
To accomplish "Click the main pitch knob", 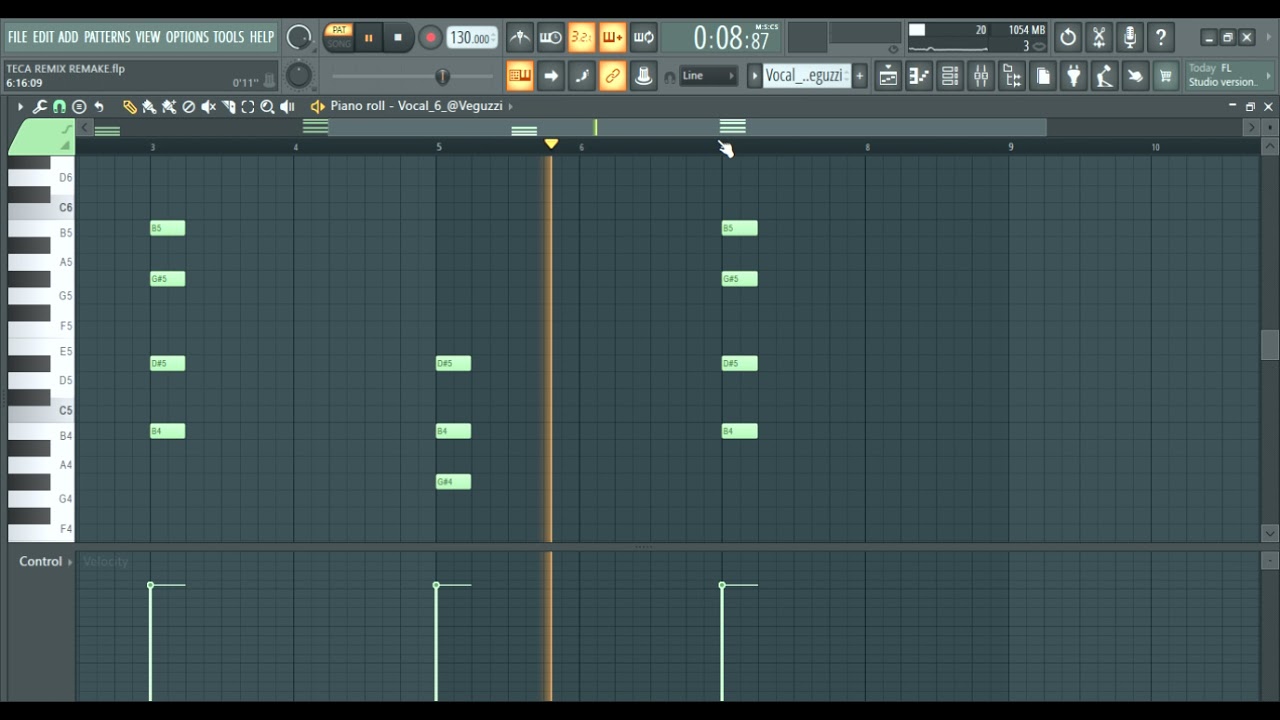I will [x=299, y=76].
